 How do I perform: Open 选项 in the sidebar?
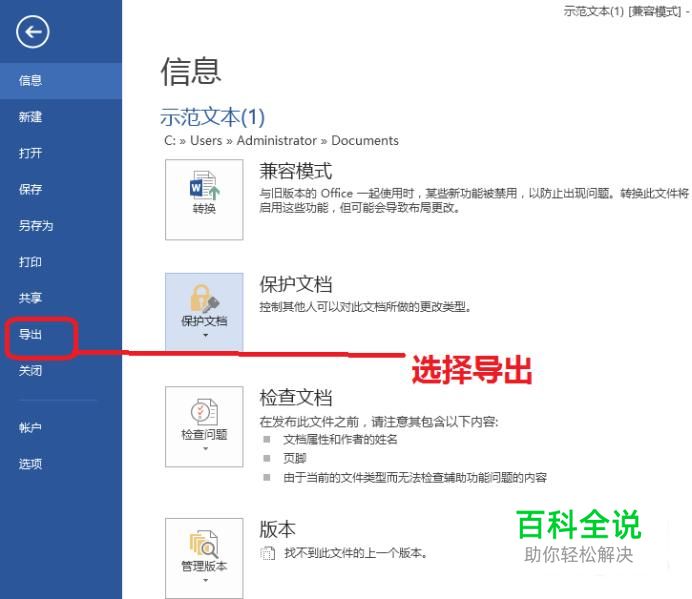(30, 463)
